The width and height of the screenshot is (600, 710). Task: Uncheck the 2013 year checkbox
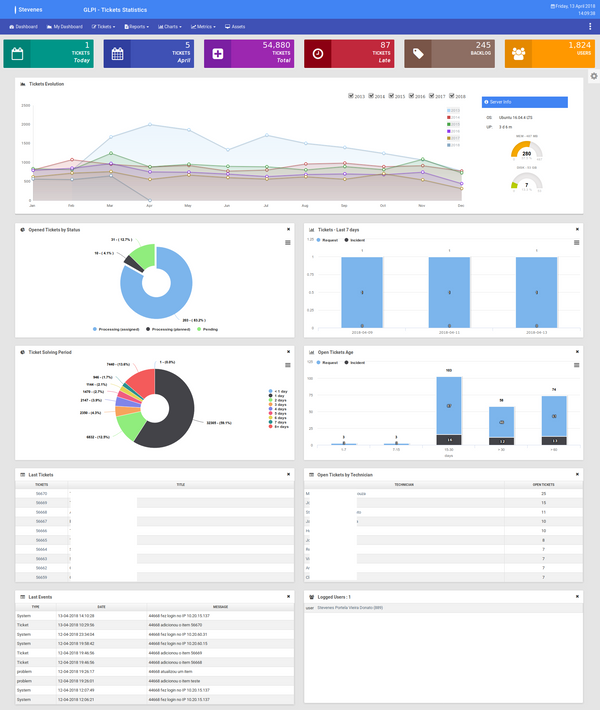(x=350, y=96)
